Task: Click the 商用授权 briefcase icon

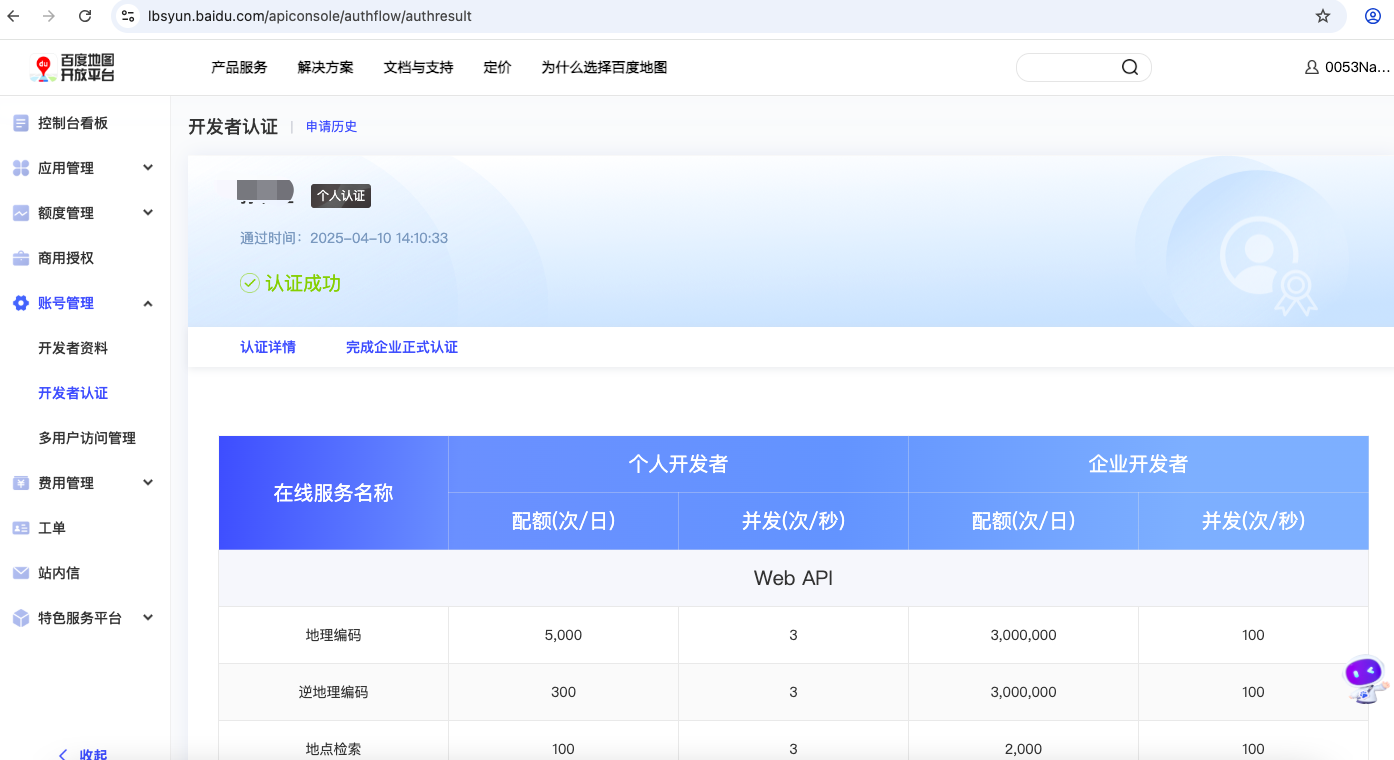Action: click(x=20, y=258)
